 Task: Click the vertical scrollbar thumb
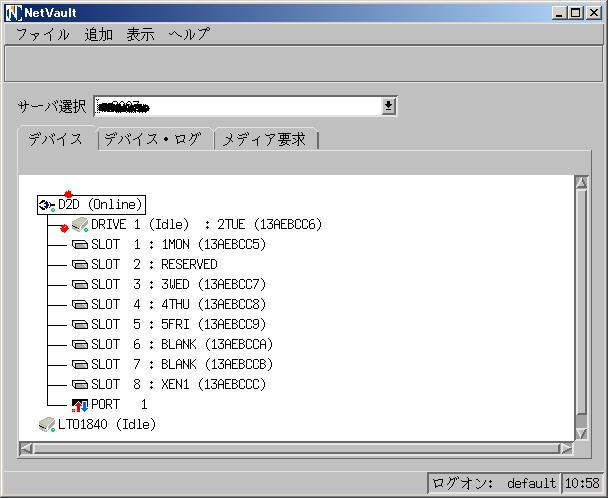(581, 301)
